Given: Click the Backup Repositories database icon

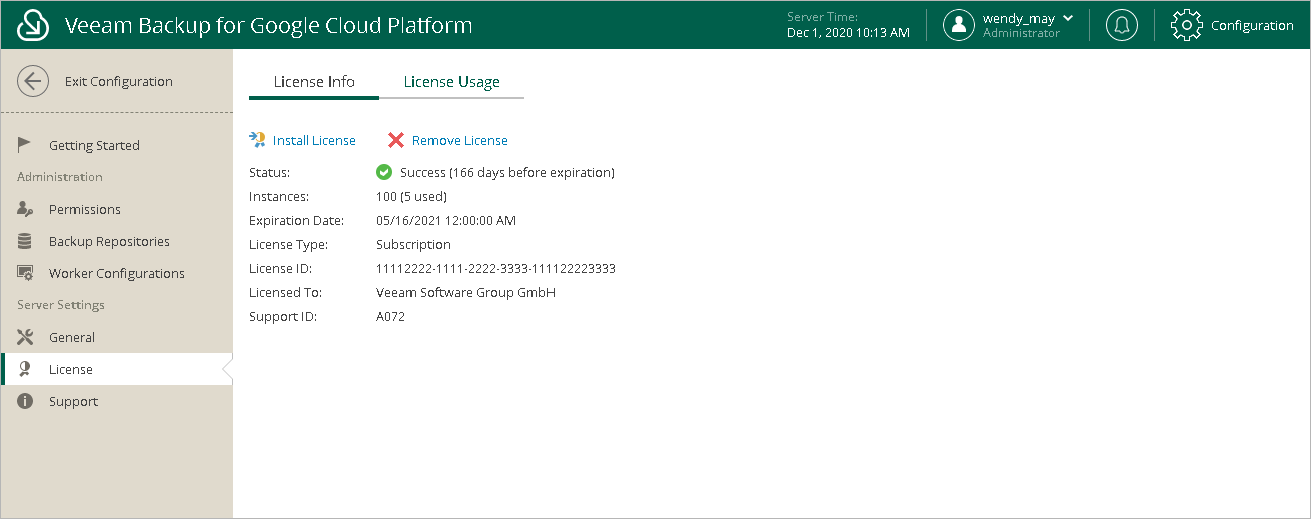Looking at the screenshot, I should 25,241.
